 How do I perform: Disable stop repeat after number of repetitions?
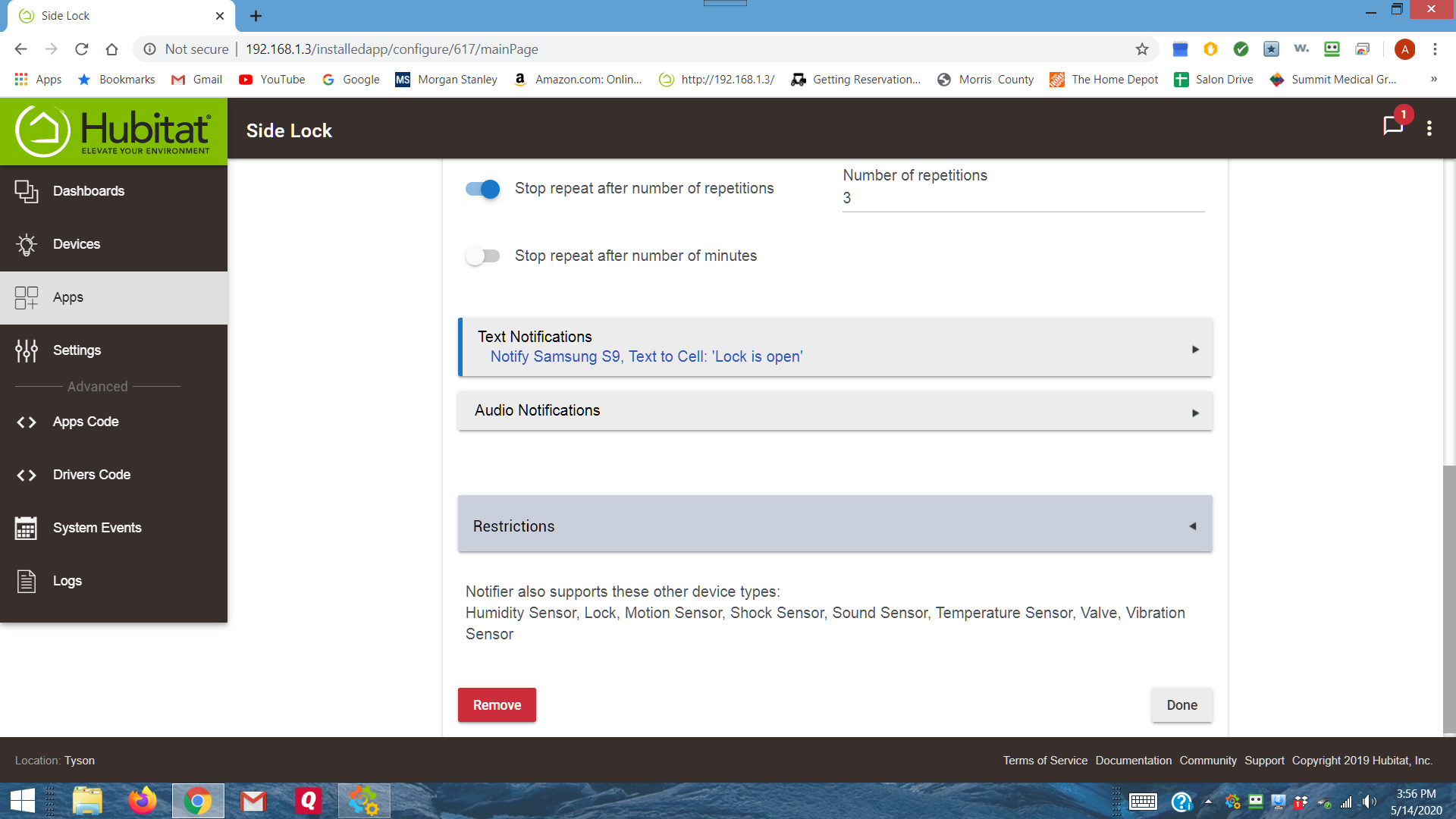[482, 189]
